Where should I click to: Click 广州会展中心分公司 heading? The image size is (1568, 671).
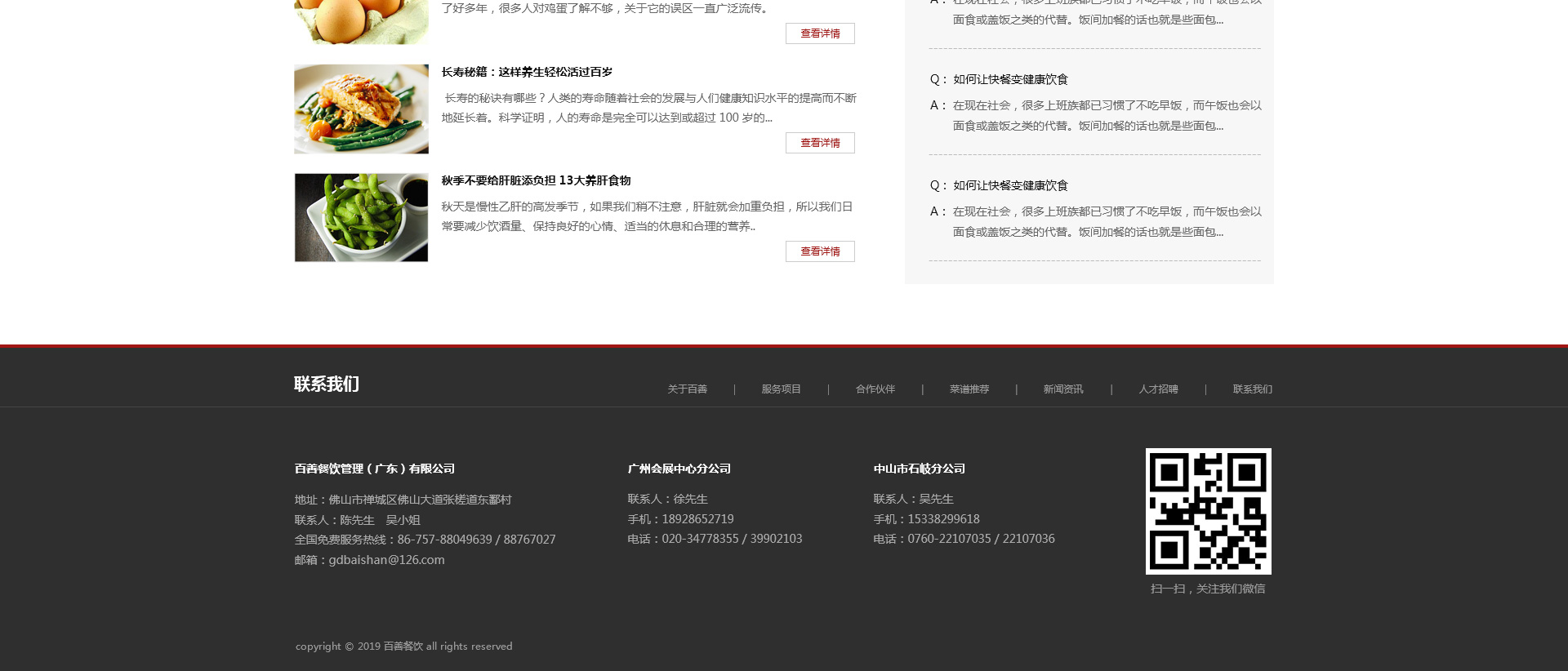point(679,469)
